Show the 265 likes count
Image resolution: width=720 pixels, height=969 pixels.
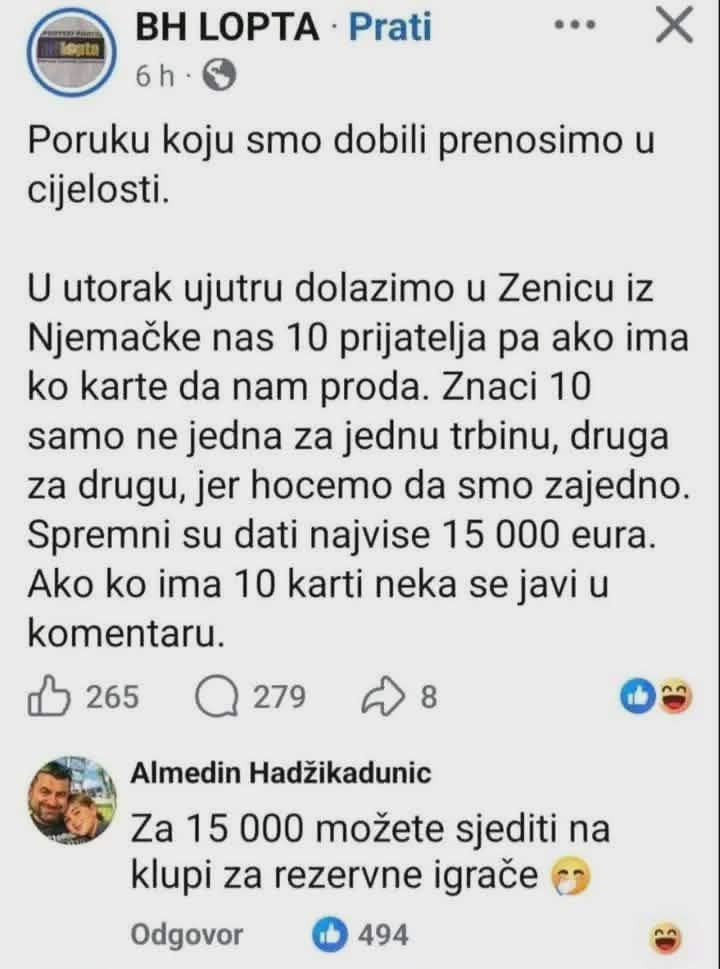[x=112, y=696]
